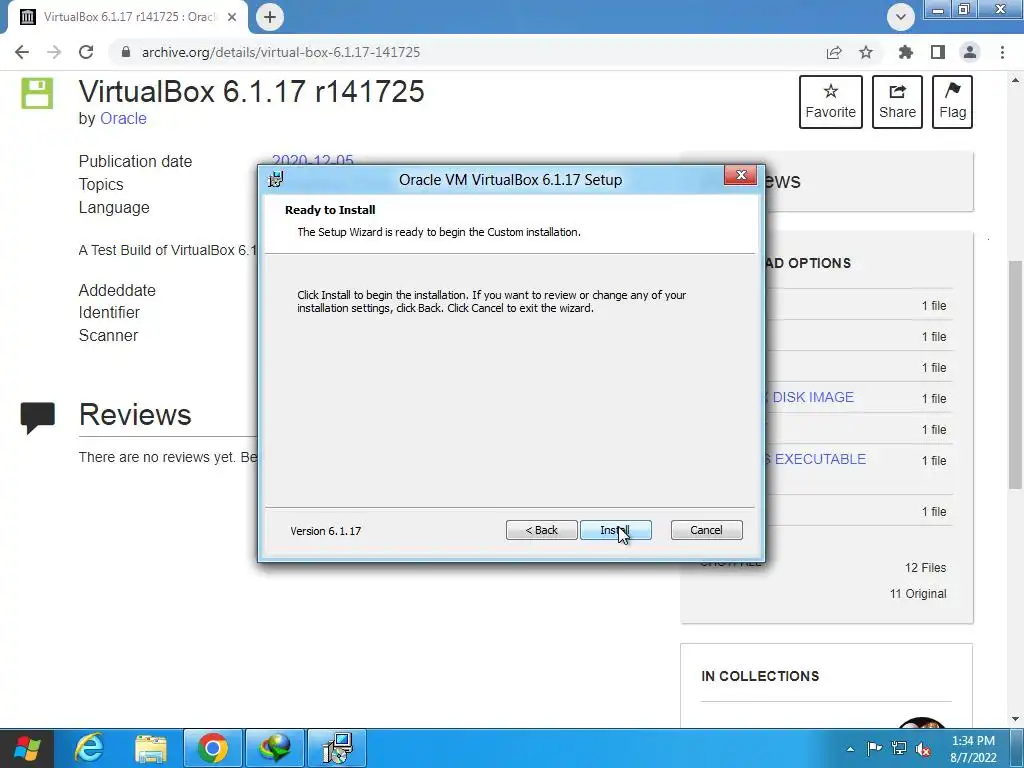
Task: Open the Windows Start menu
Action: [27, 748]
